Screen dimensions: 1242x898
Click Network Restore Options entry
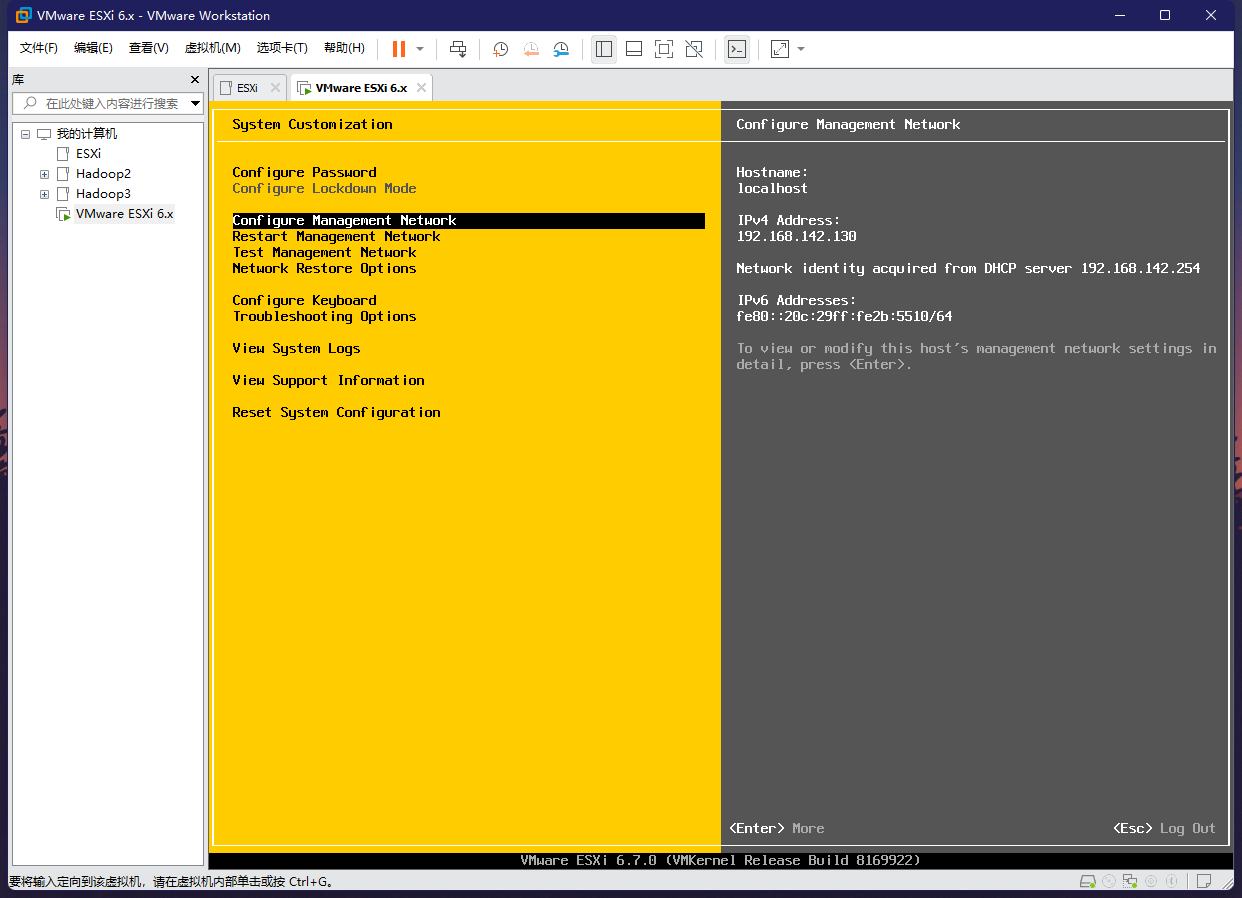tap(324, 268)
